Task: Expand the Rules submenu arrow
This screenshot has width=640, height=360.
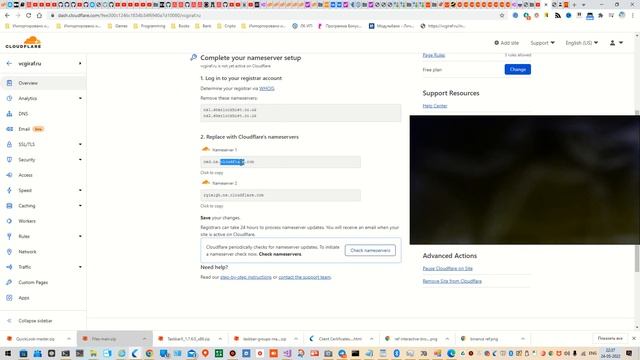Action: 80,236
